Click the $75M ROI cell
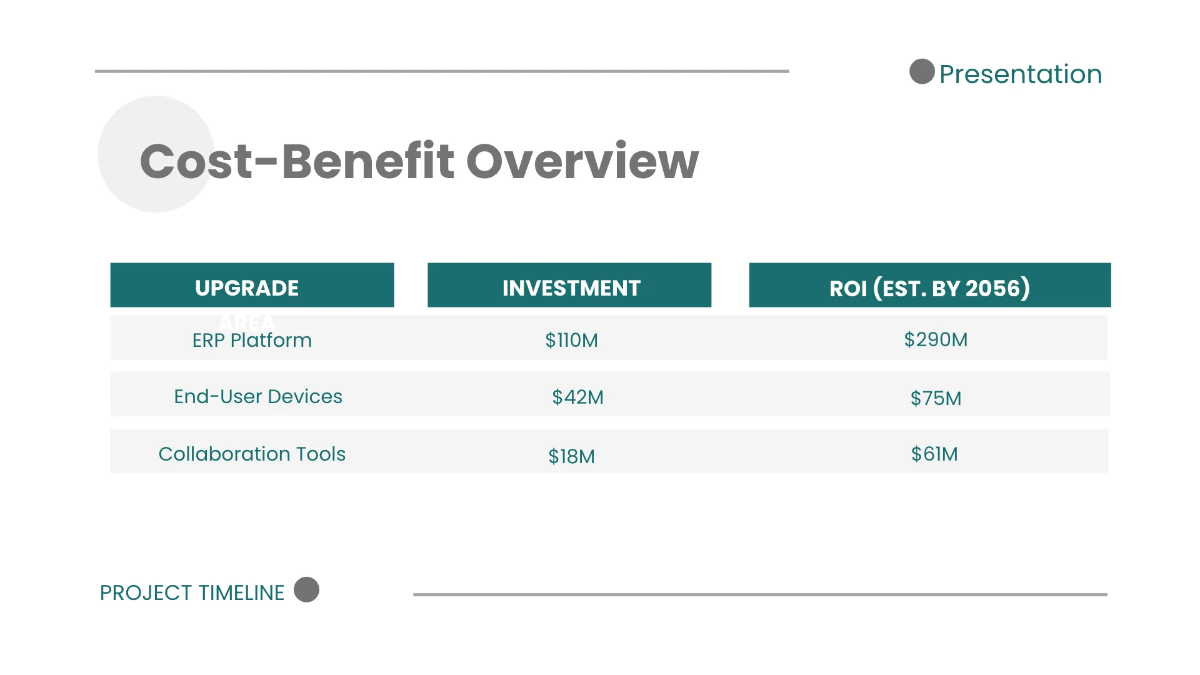 (x=935, y=398)
